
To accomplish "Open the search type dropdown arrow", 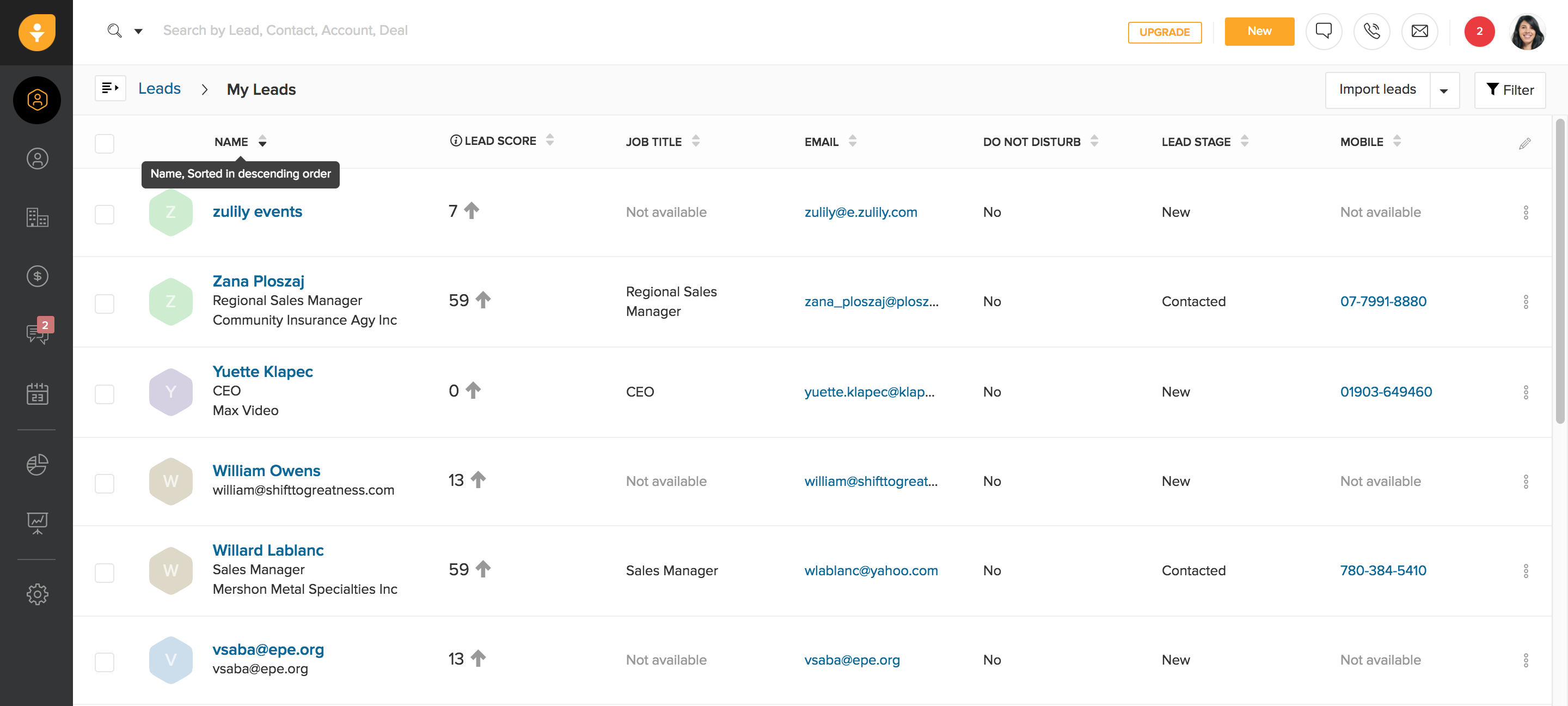I will 138,31.
